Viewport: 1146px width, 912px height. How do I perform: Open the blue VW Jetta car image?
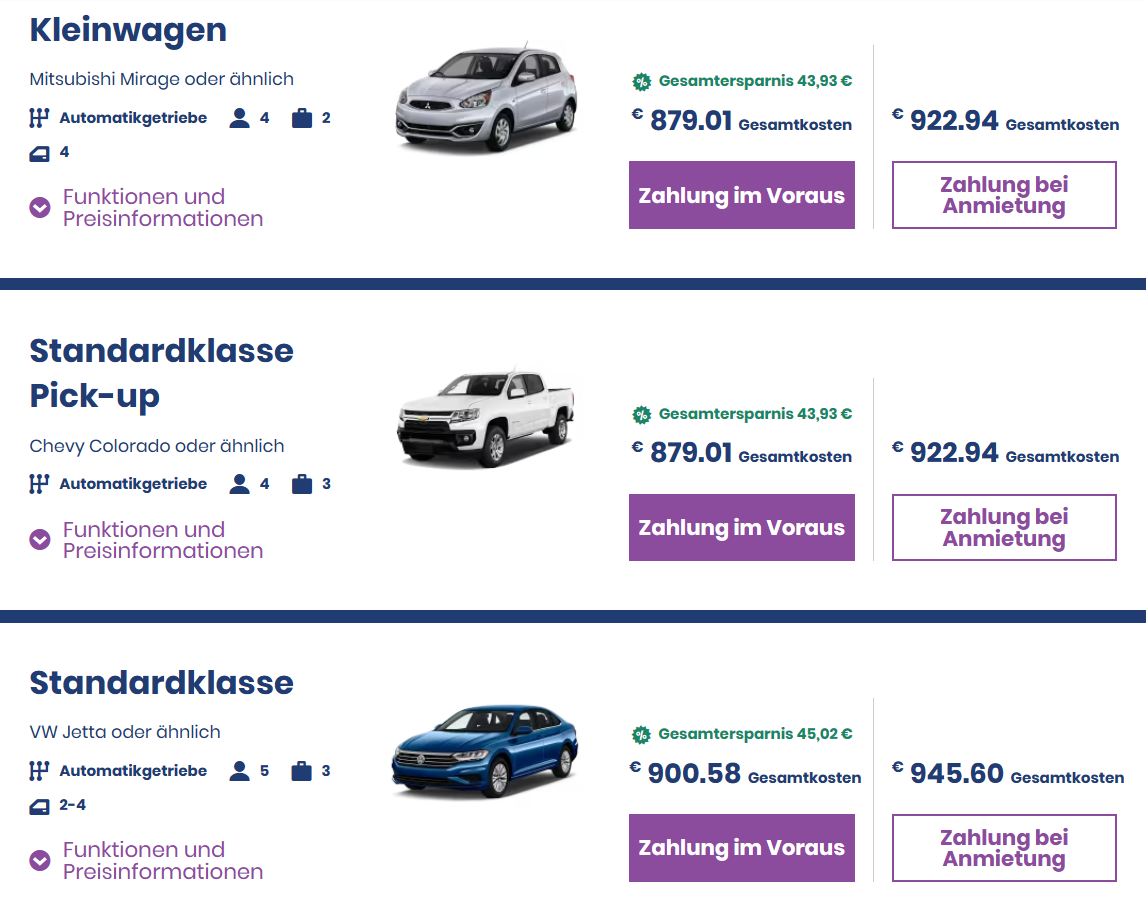(485, 751)
